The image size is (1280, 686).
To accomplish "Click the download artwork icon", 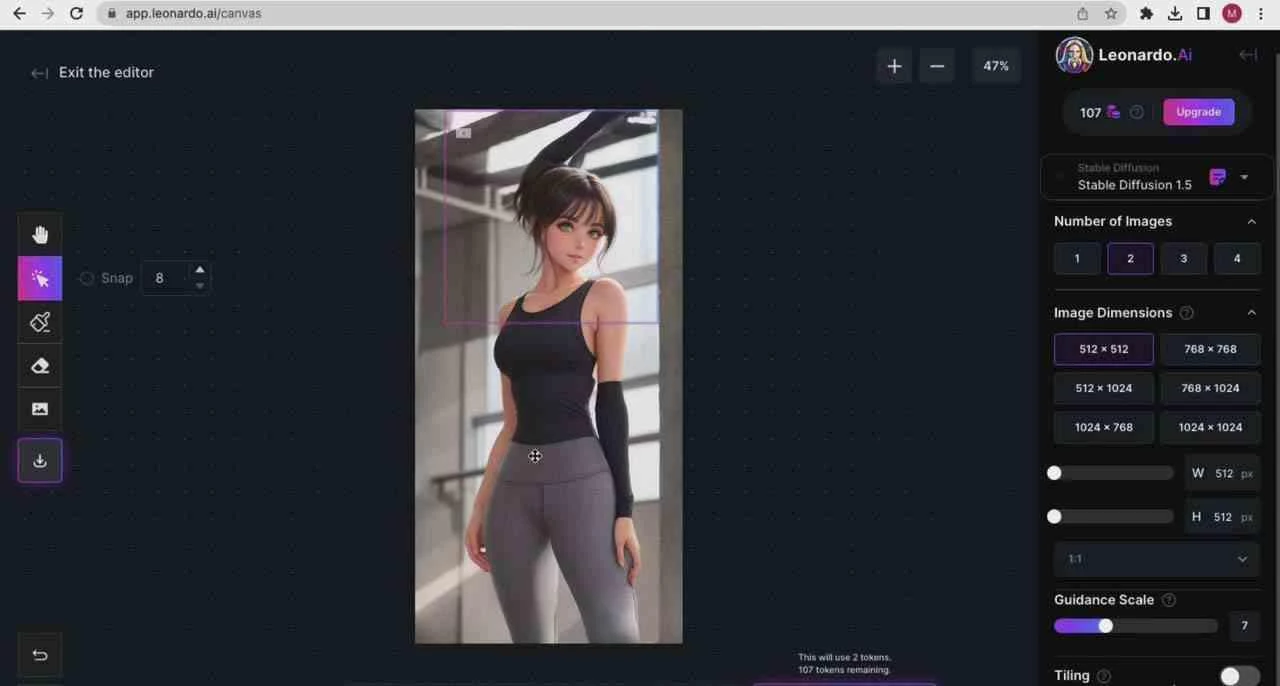I will (x=40, y=461).
